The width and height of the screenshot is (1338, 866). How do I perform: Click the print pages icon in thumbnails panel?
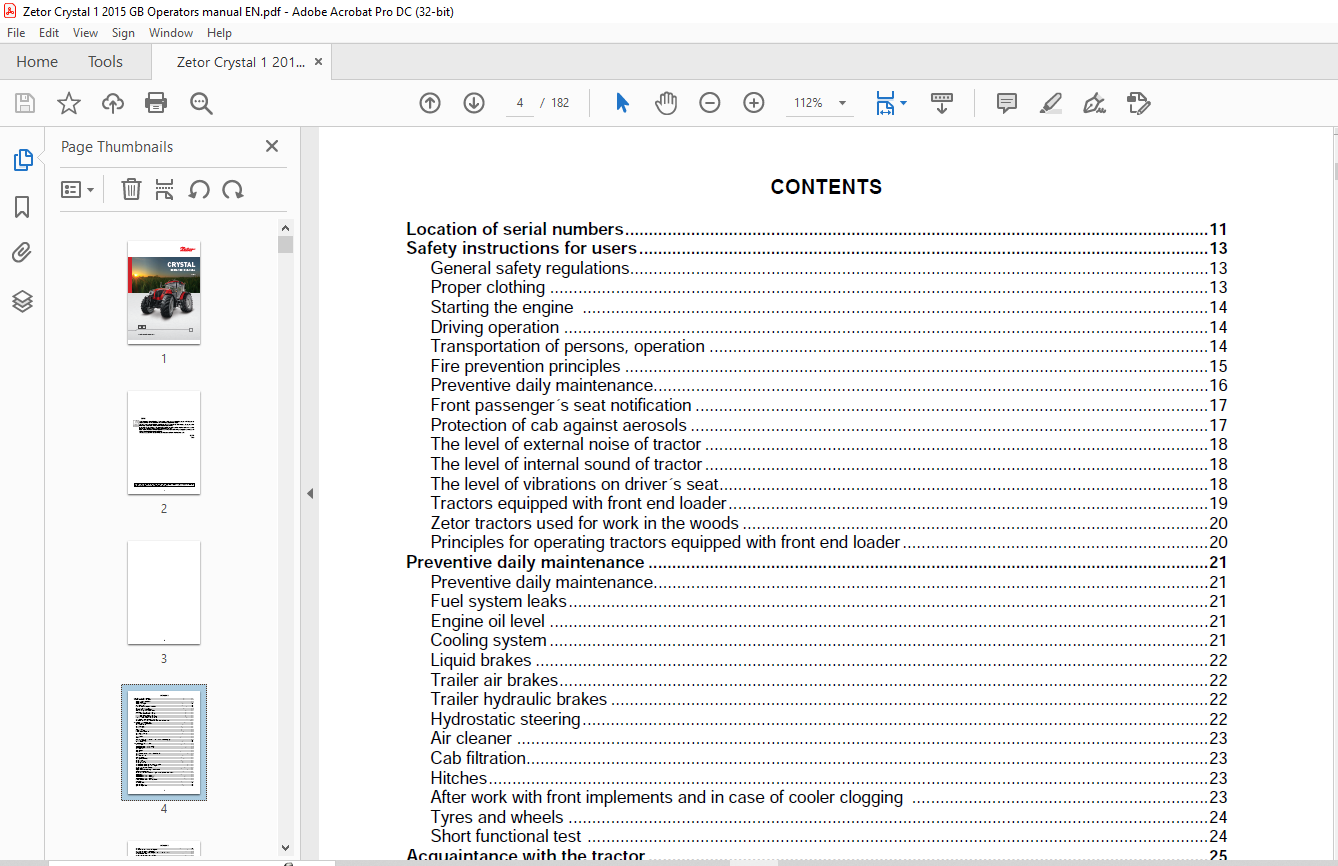pos(165,189)
